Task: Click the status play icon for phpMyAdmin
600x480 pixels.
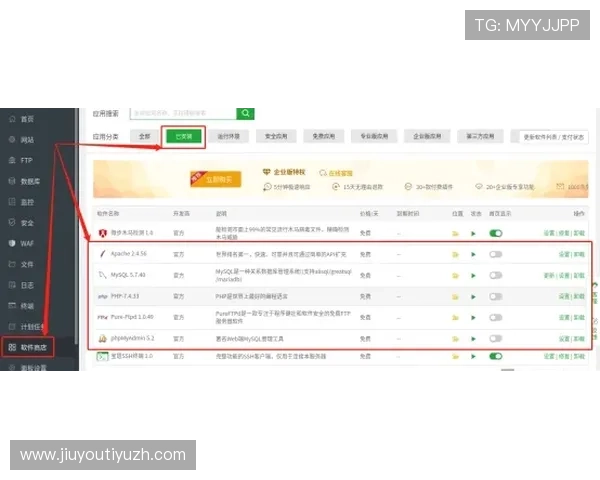Action: (473, 339)
